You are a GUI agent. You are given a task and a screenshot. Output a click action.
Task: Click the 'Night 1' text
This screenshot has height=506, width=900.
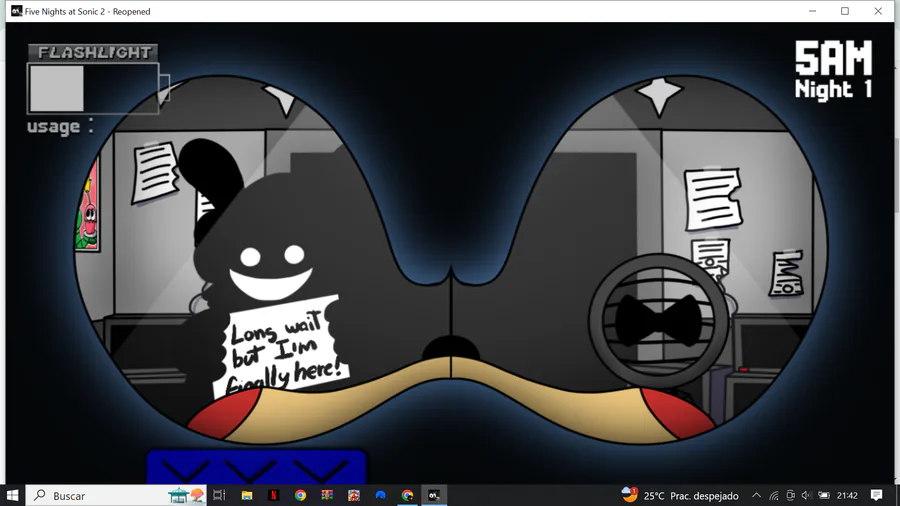(x=833, y=89)
